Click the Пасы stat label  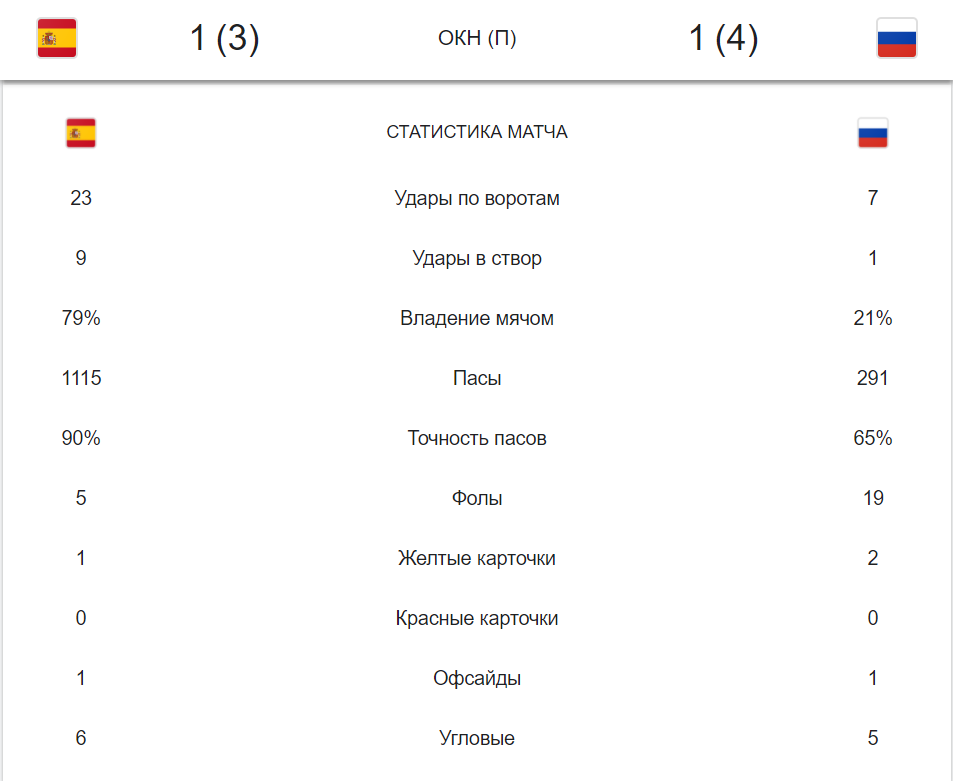click(477, 378)
